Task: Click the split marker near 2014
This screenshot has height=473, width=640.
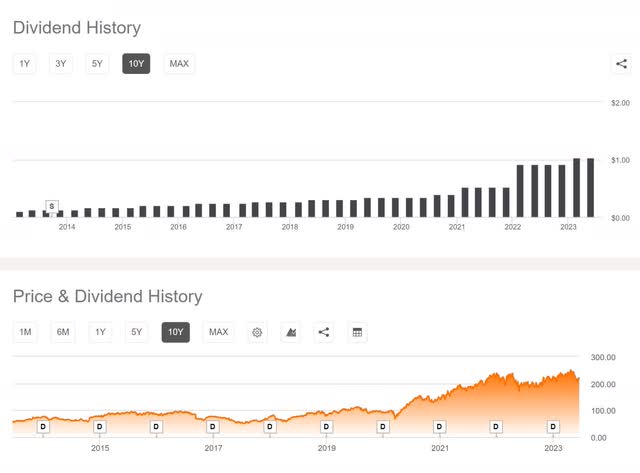Action: 52,207
